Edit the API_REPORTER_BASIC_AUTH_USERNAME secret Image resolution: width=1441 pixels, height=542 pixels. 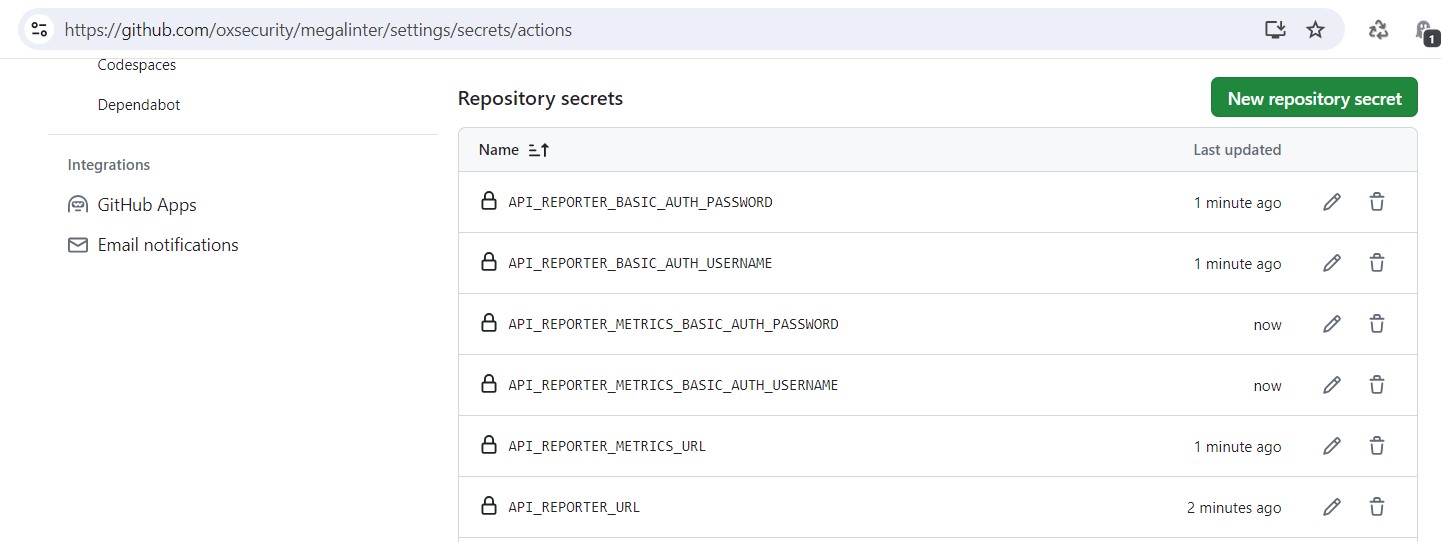point(1331,263)
